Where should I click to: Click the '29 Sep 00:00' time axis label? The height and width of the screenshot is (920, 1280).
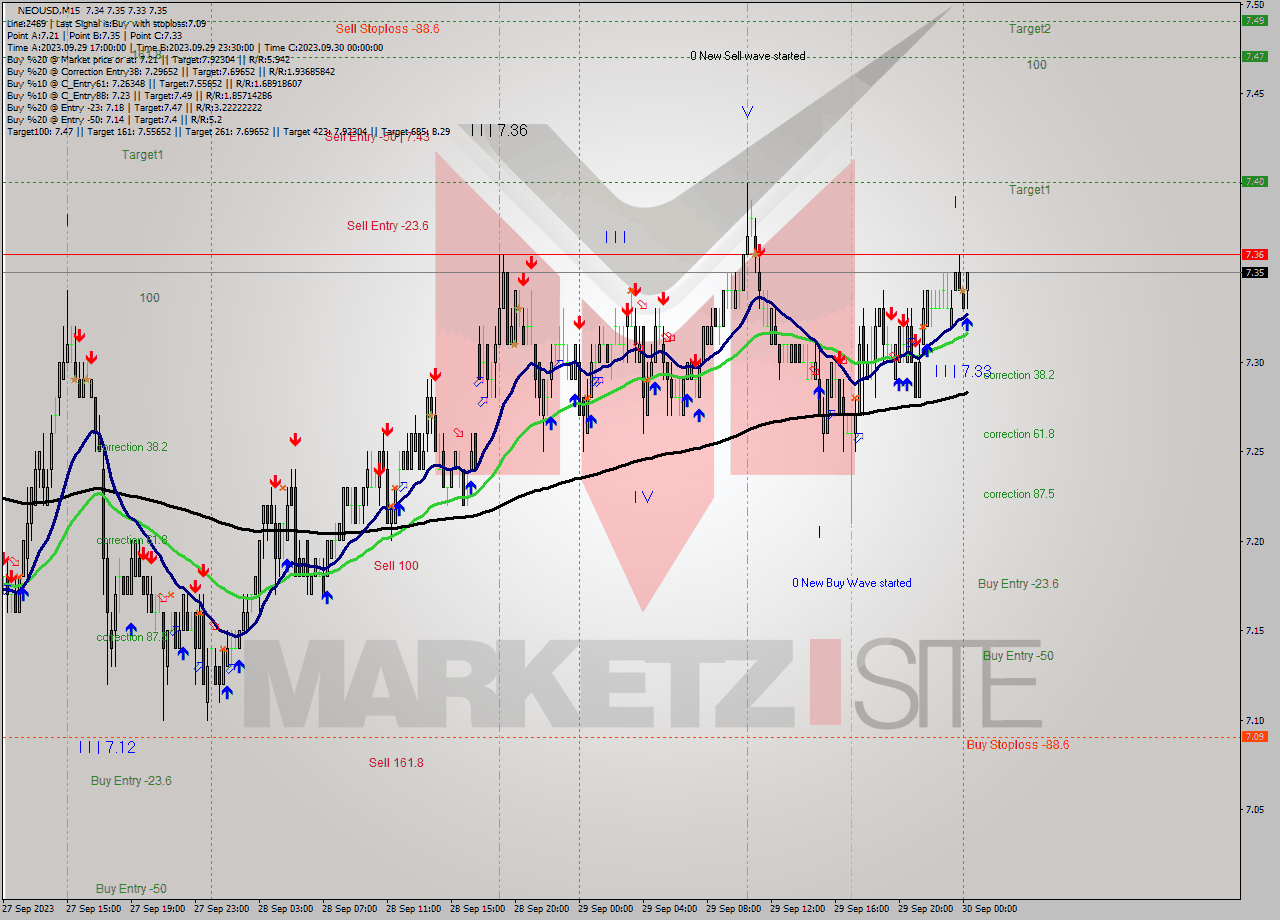click(605, 909)
